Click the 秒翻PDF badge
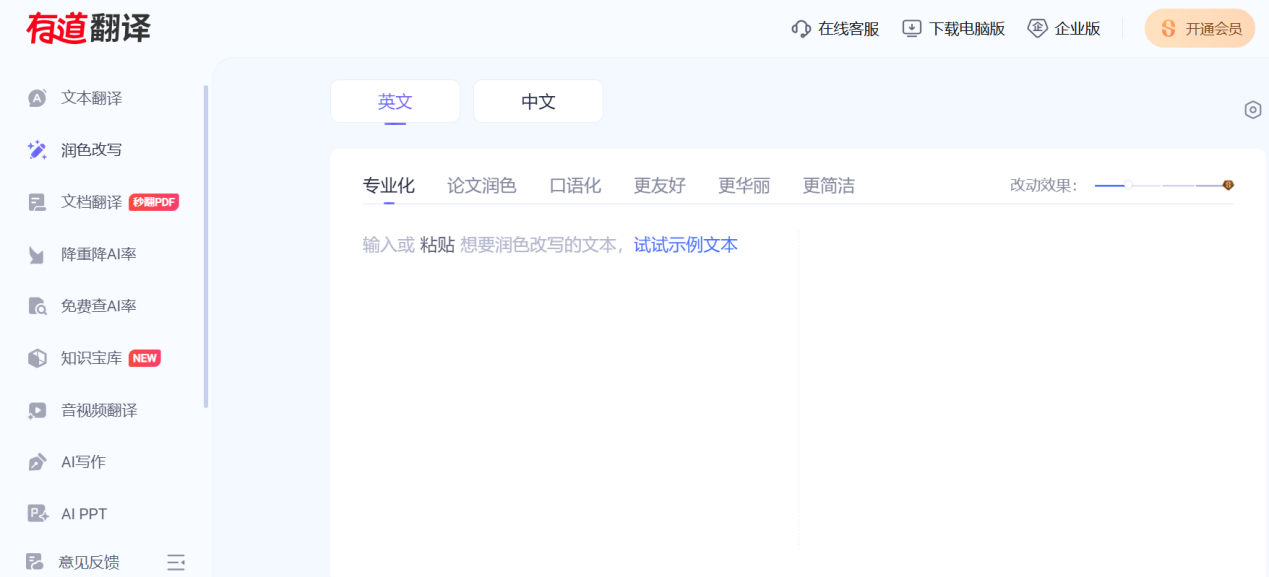 pyautogui.click(x=154, y=202)
